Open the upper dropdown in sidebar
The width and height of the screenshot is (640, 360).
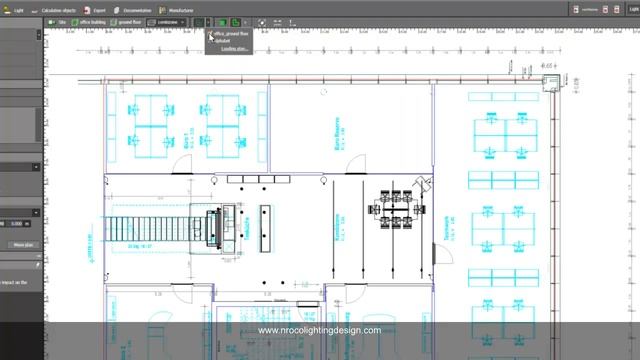[36, 167]
